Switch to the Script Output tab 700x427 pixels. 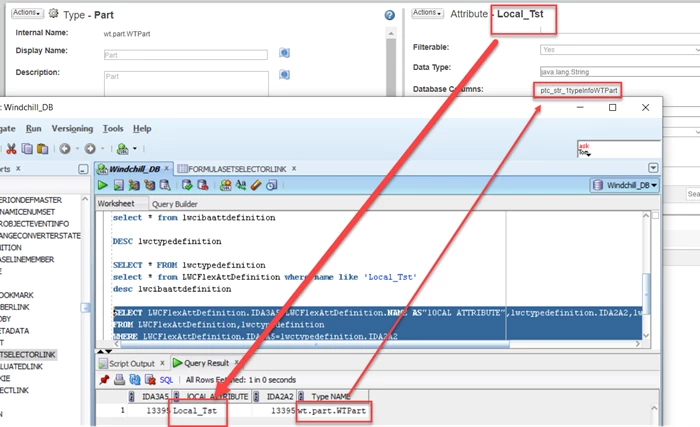click(132, 364)
